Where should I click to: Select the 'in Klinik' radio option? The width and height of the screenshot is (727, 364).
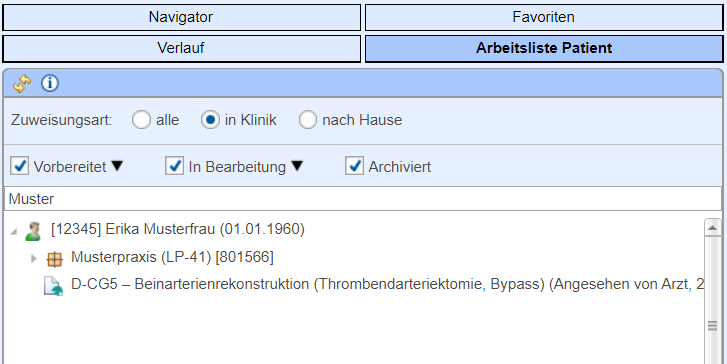[210, 120]
